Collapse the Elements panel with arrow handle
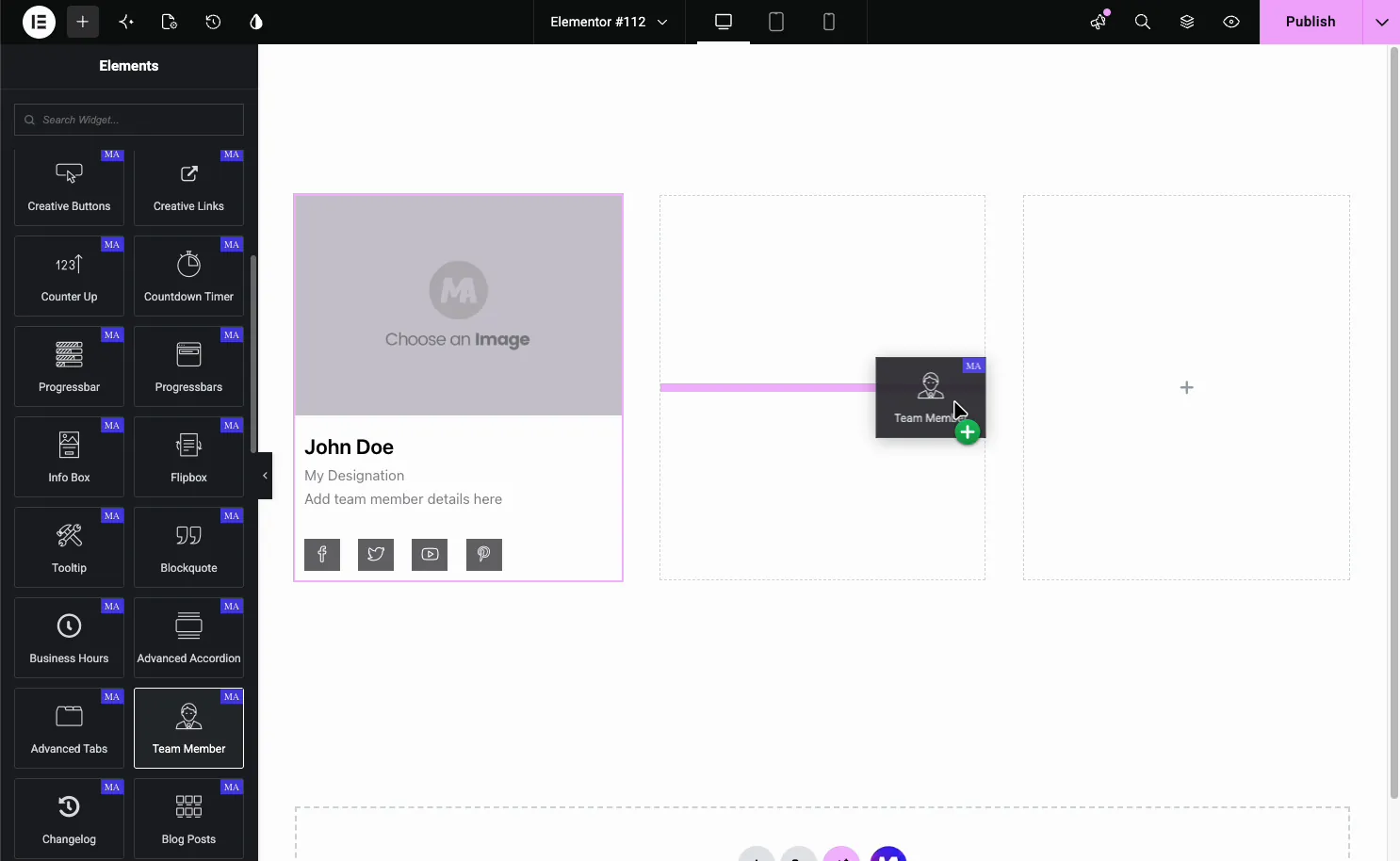This screenshot has width=1400, height=861. click(265, 476)
